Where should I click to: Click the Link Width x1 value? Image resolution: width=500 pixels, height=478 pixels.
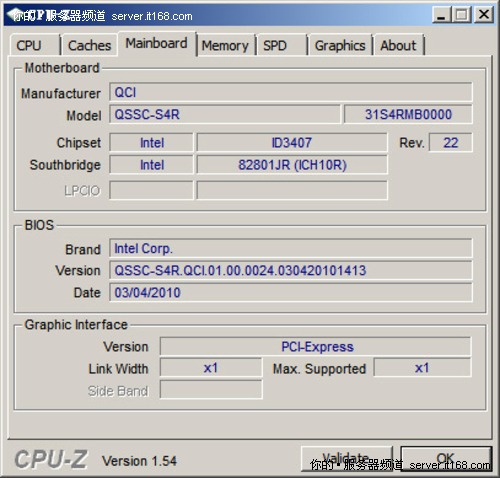211,368
